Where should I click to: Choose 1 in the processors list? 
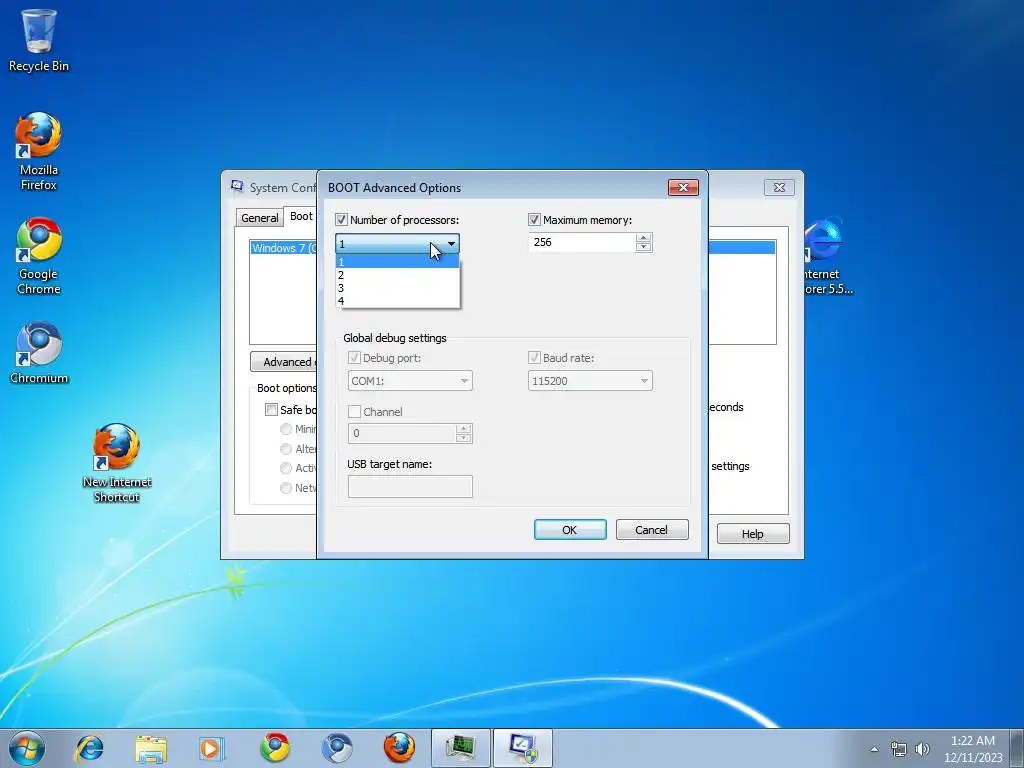tap(398, 262)
